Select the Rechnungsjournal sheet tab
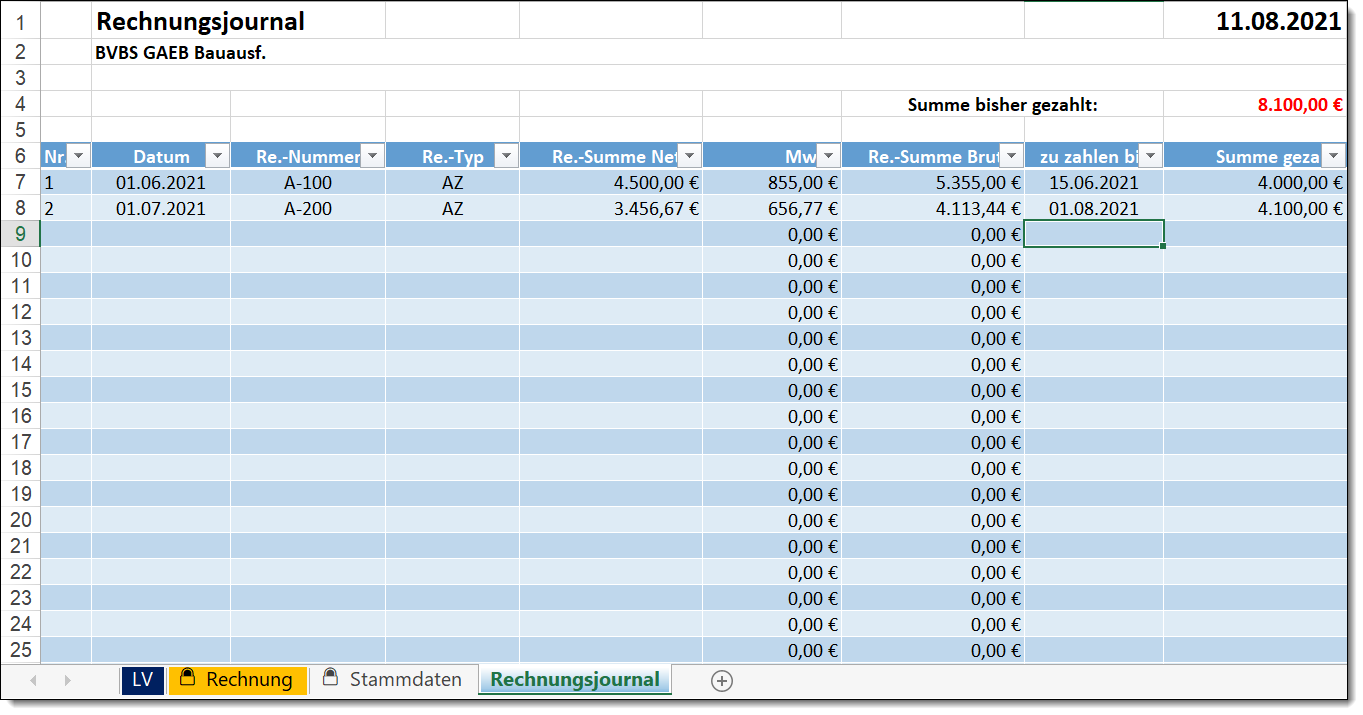 tap(575, 680)
